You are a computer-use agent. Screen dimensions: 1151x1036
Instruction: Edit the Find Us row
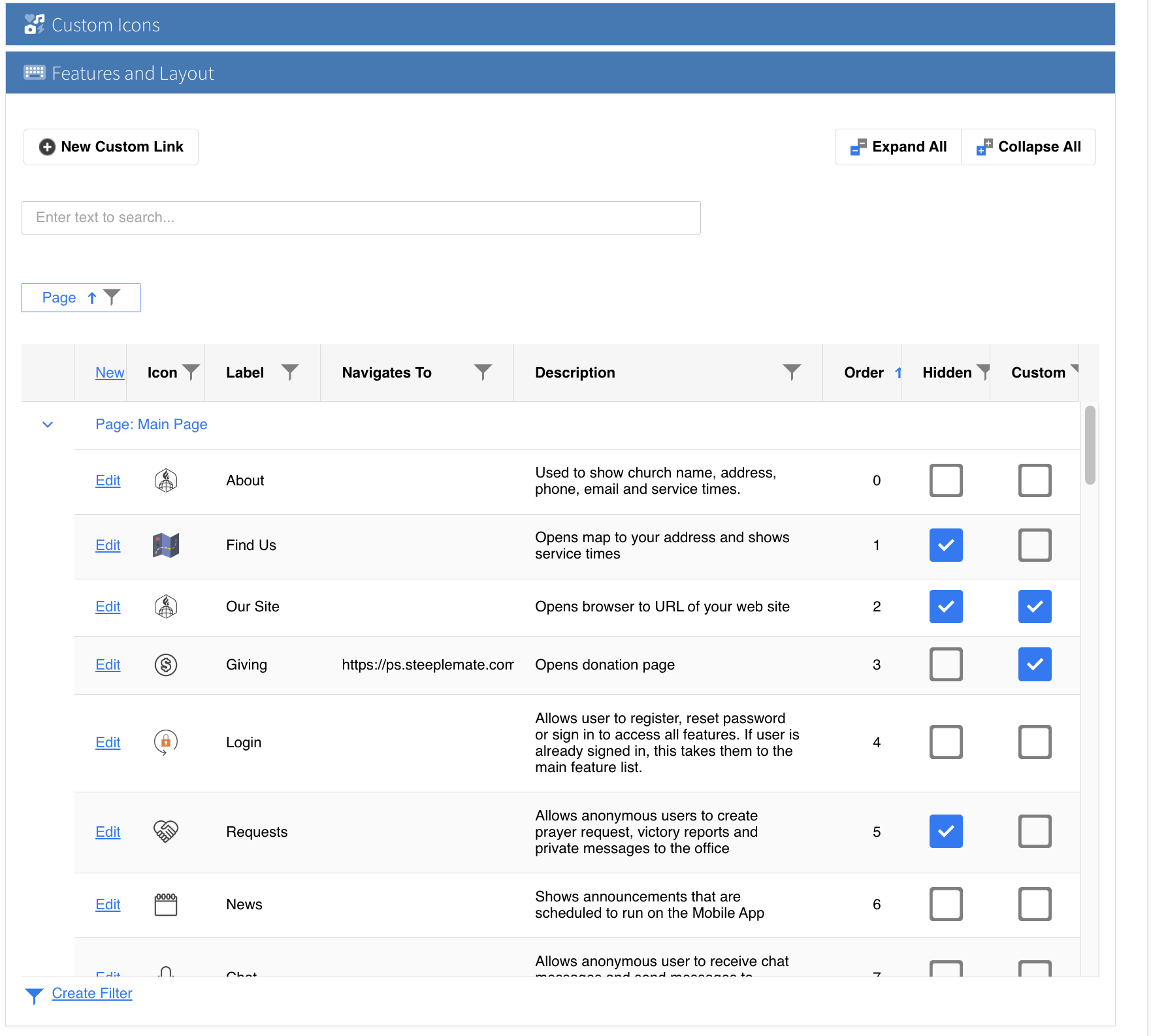tap(108, 545)
